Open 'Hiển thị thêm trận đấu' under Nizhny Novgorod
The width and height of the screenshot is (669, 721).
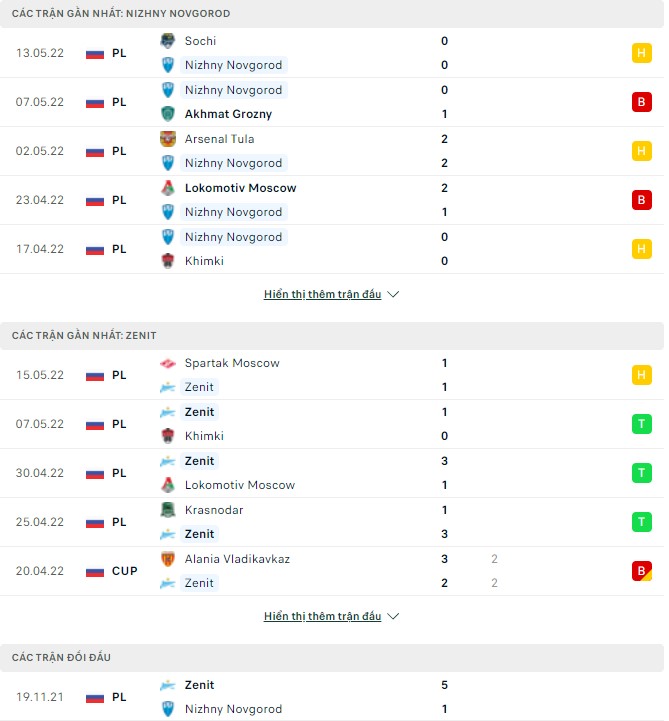322,295
